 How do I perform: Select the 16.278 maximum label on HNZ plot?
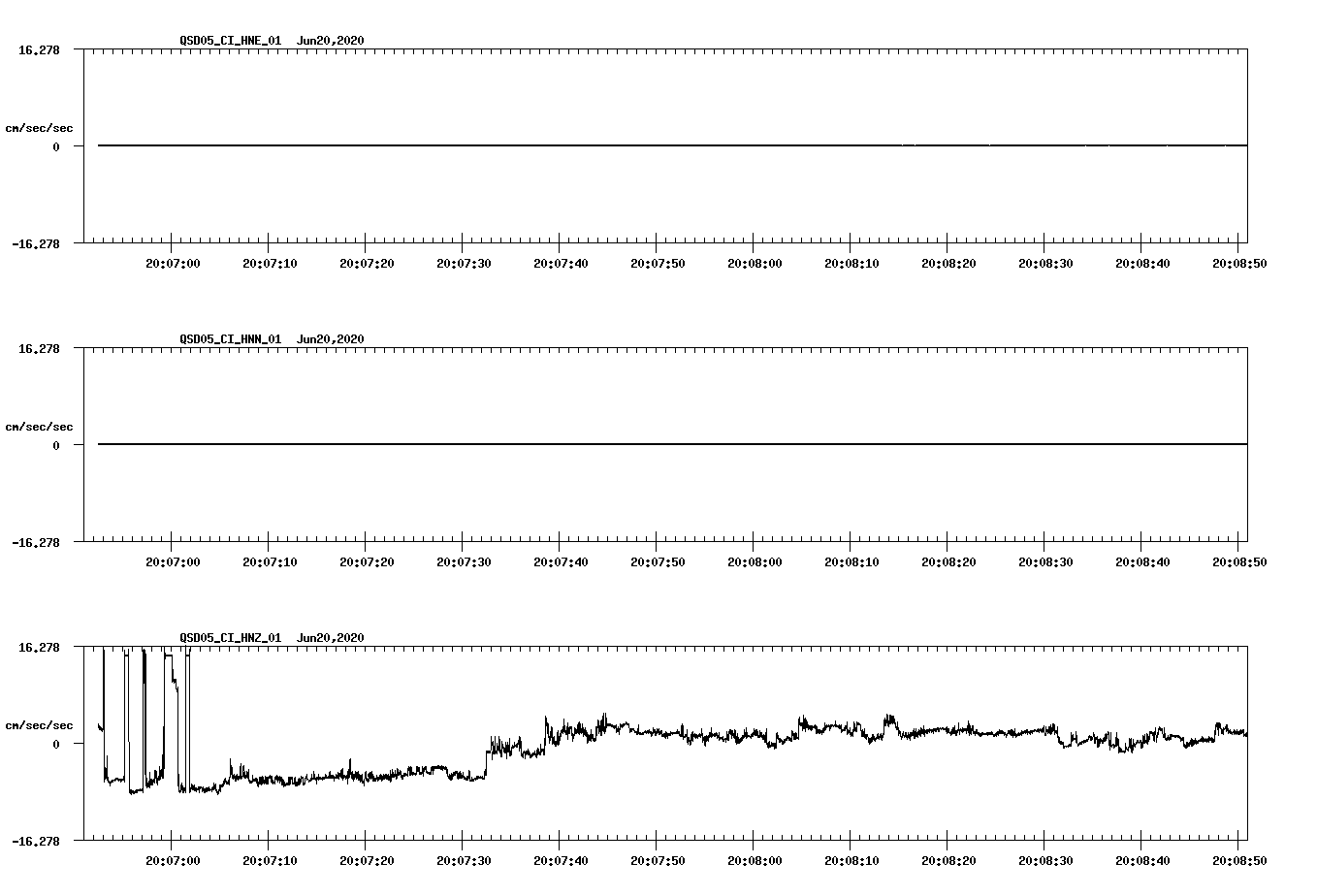39,647
